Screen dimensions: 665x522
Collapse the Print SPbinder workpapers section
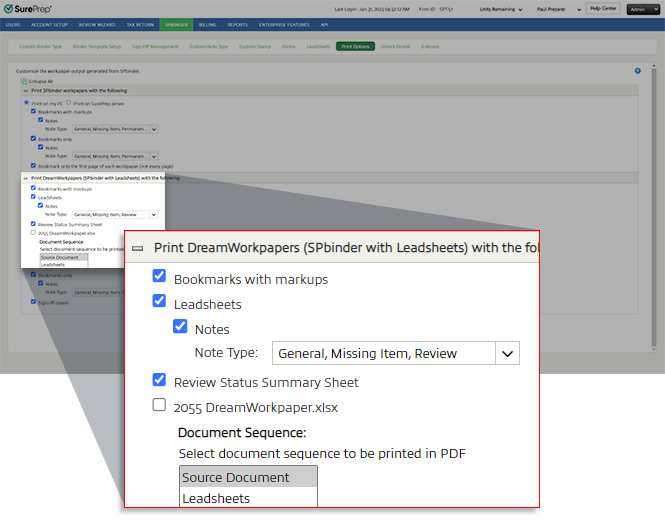click(x=24, y=90)
